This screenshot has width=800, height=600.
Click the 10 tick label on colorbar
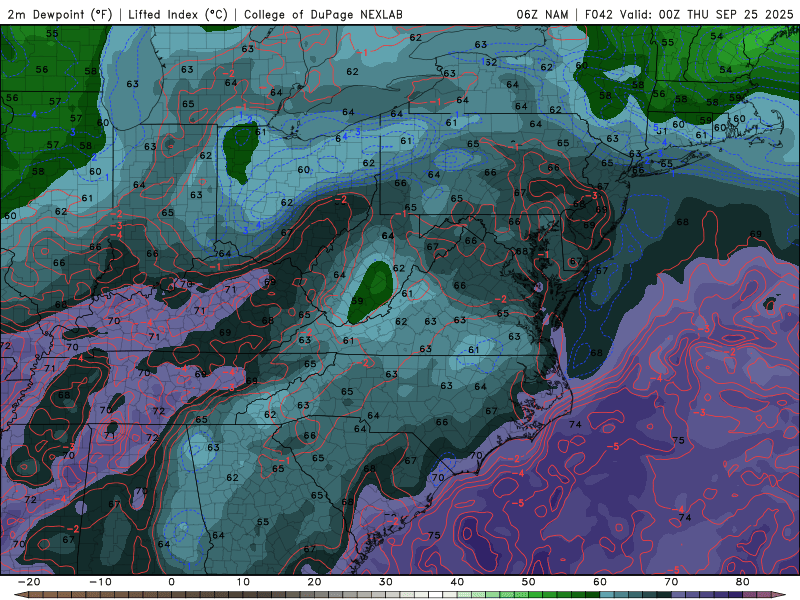pyautogui.click(x=243, y=582)
